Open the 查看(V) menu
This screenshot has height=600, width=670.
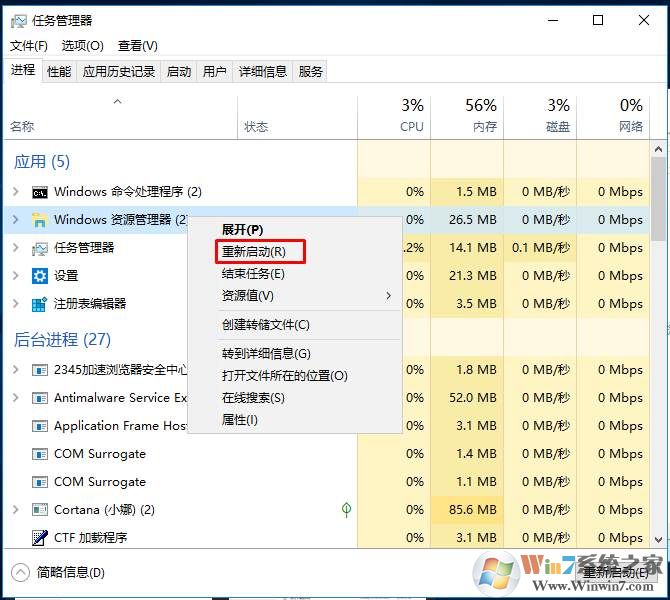coord(138,46)
